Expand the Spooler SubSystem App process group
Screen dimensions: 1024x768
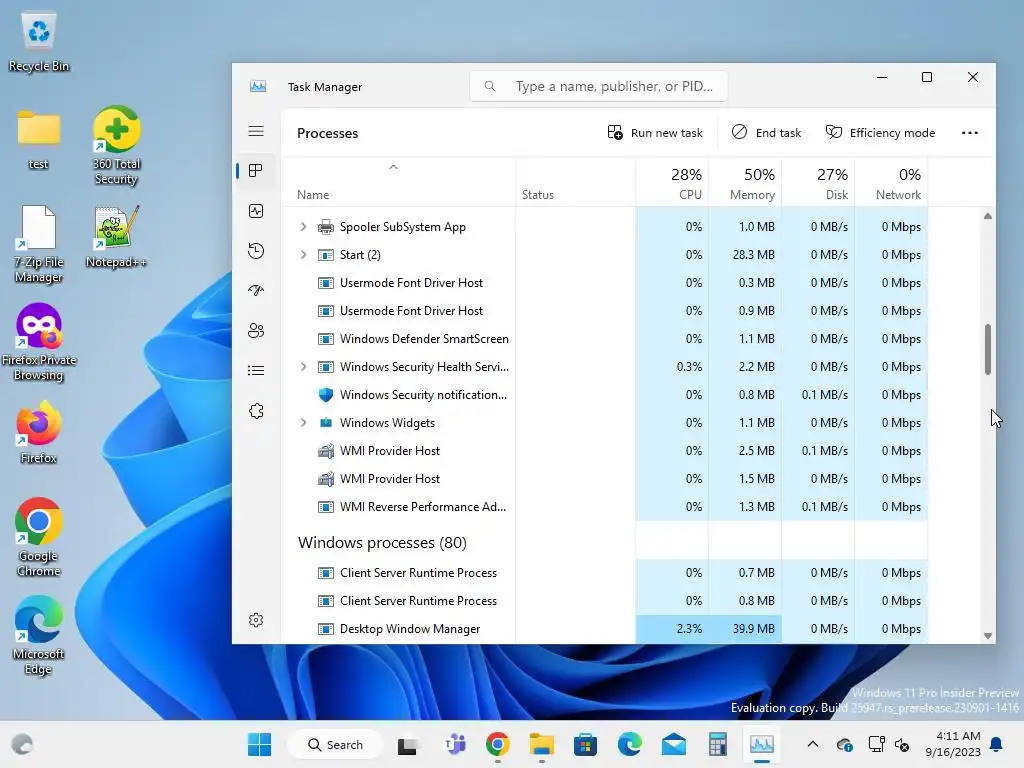point(303,227)
